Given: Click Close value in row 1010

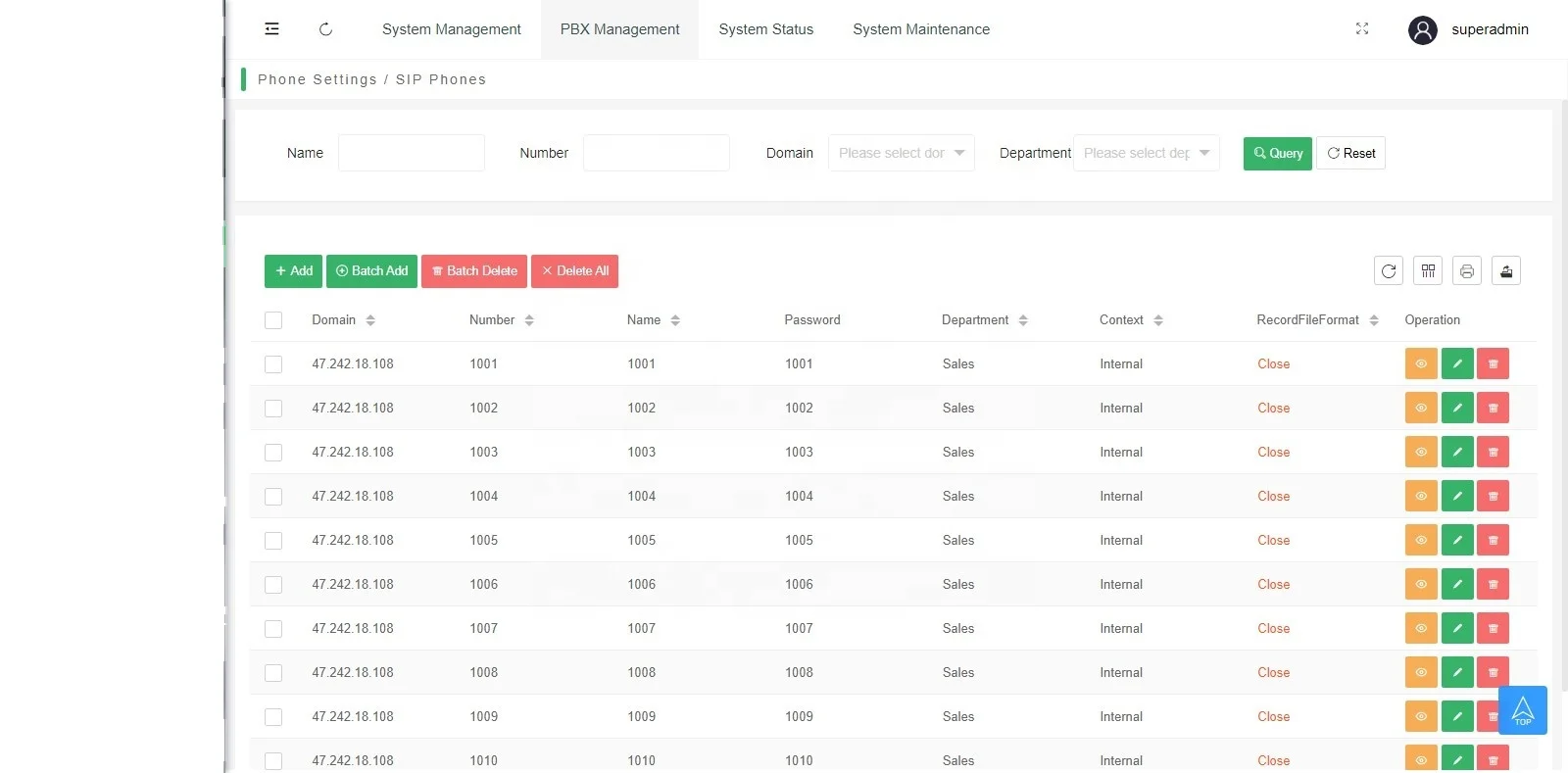Looking at the screenshot, I should (1273, 760).
